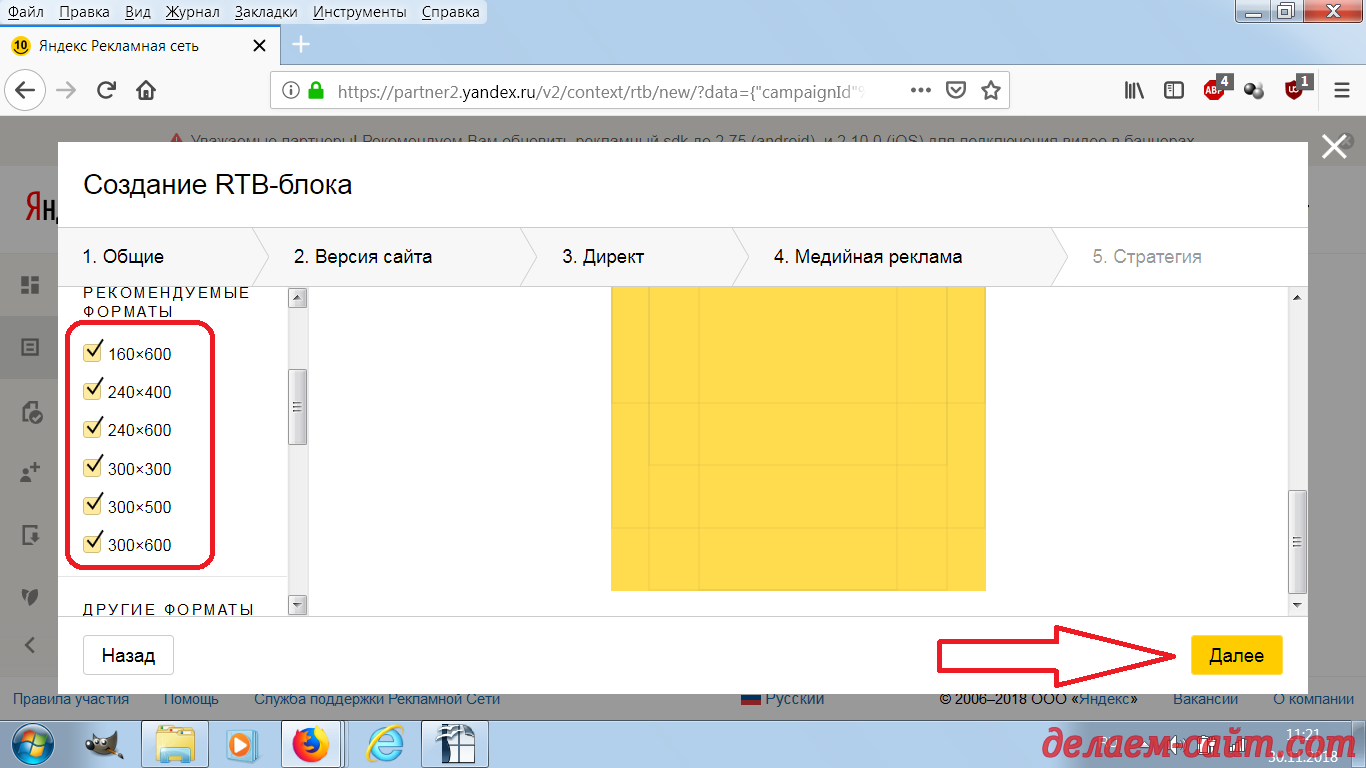The image size is (1366, 768).
Task: Click the Назад button
Action: [128, 656]
